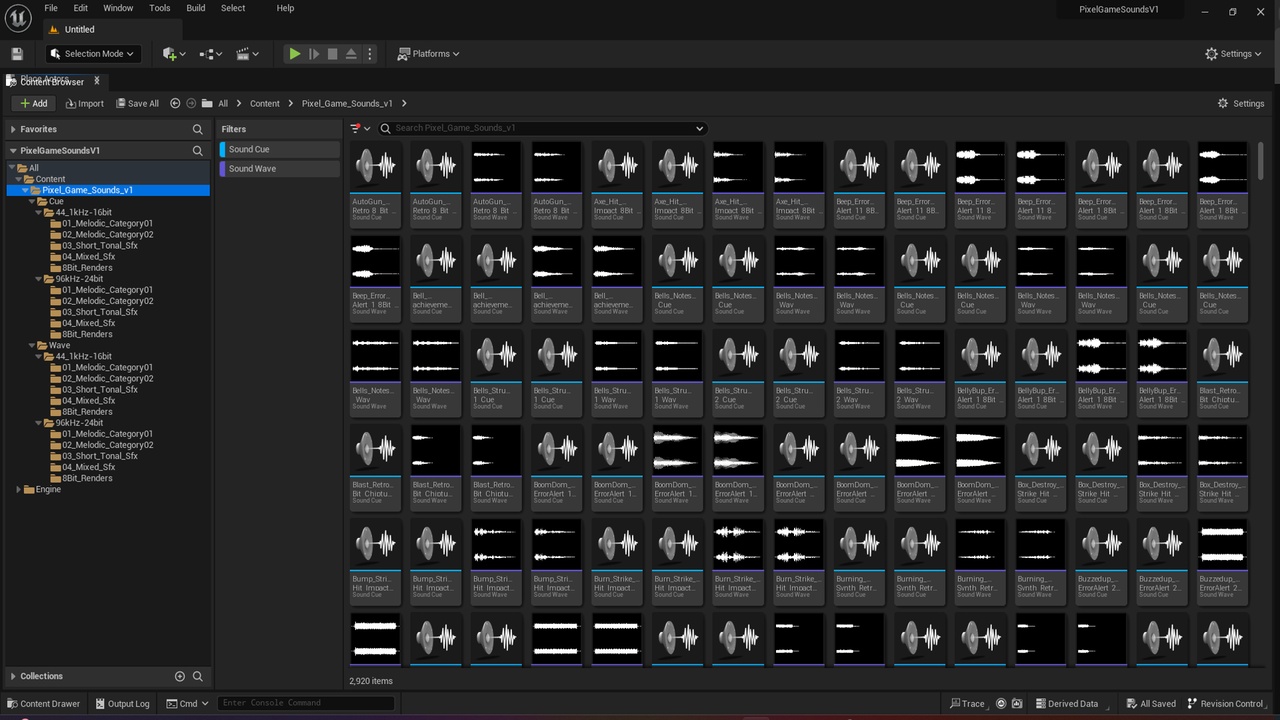
Task: Click the Unreal Engine logo icon
Action: [18, 20]
